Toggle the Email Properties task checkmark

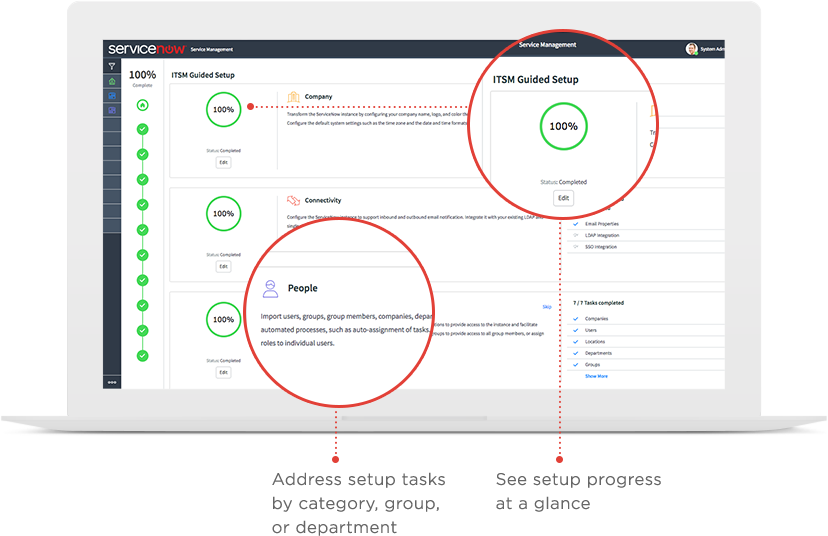click(x=576, y=224)
